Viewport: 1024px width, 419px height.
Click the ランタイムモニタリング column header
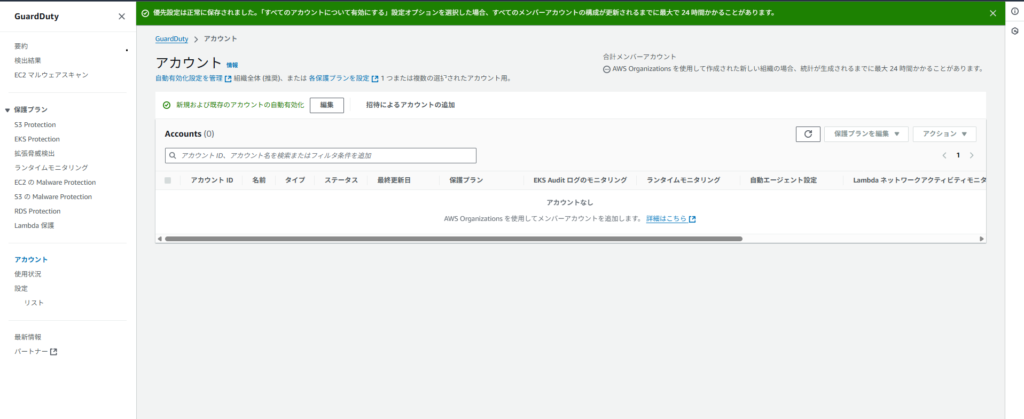coord(683,180)
